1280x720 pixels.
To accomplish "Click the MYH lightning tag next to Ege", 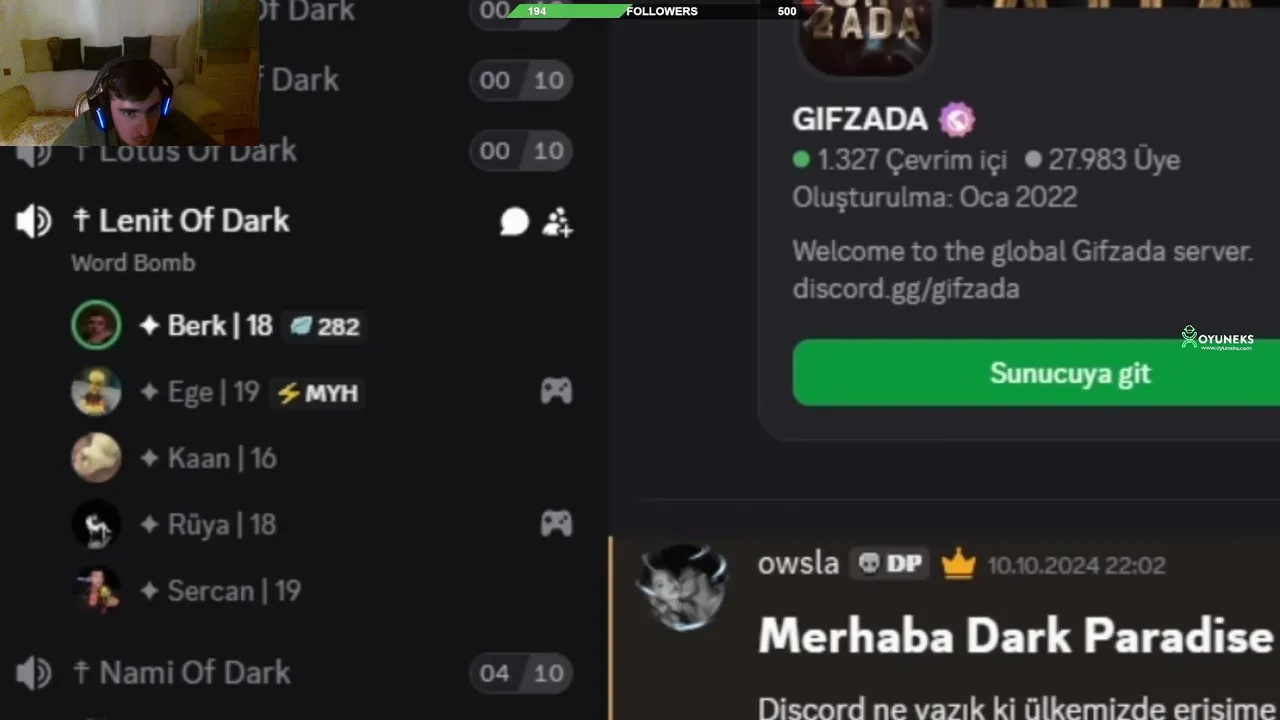I will coord(317,393).
